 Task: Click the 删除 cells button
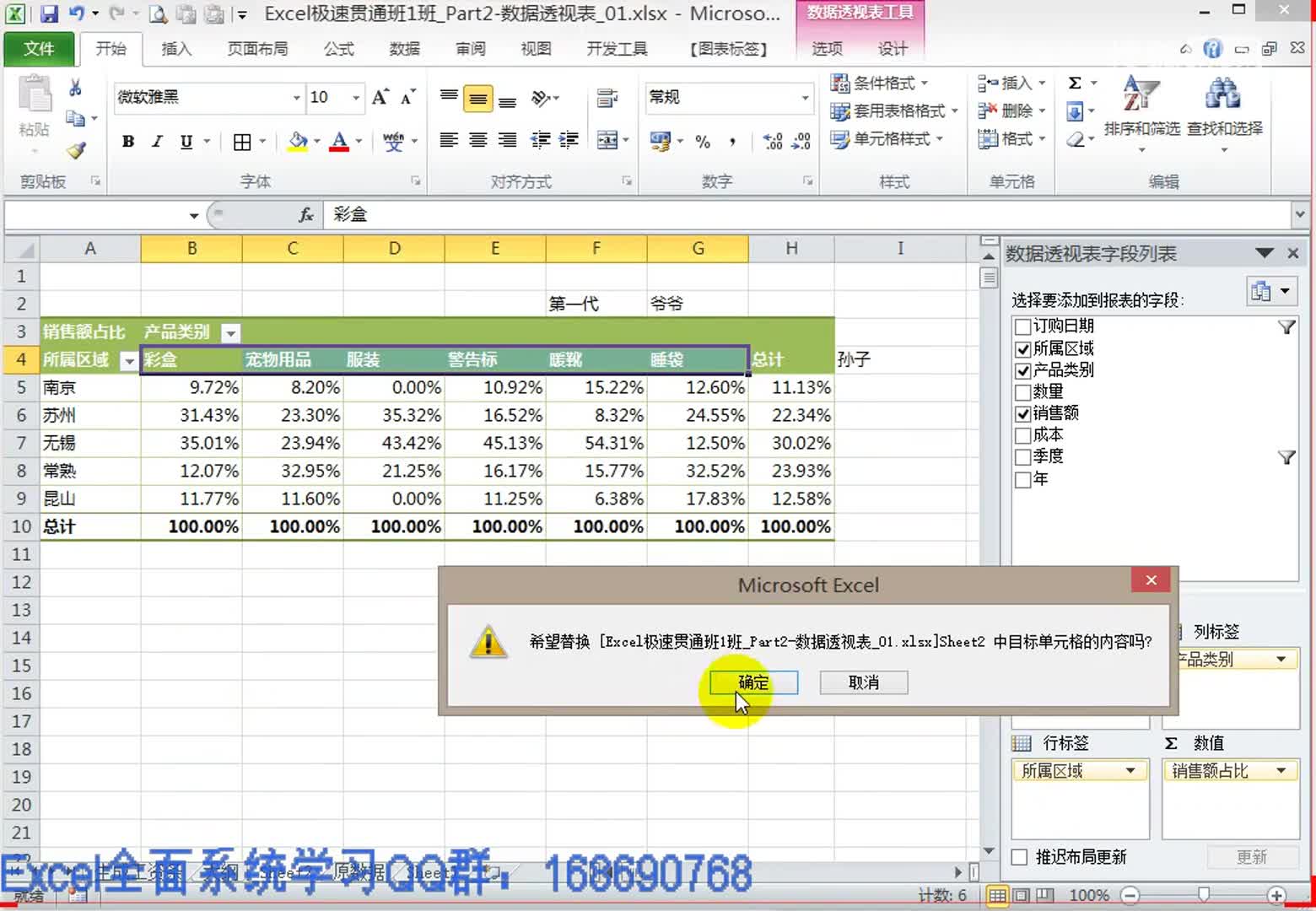tap(1011, 111)
